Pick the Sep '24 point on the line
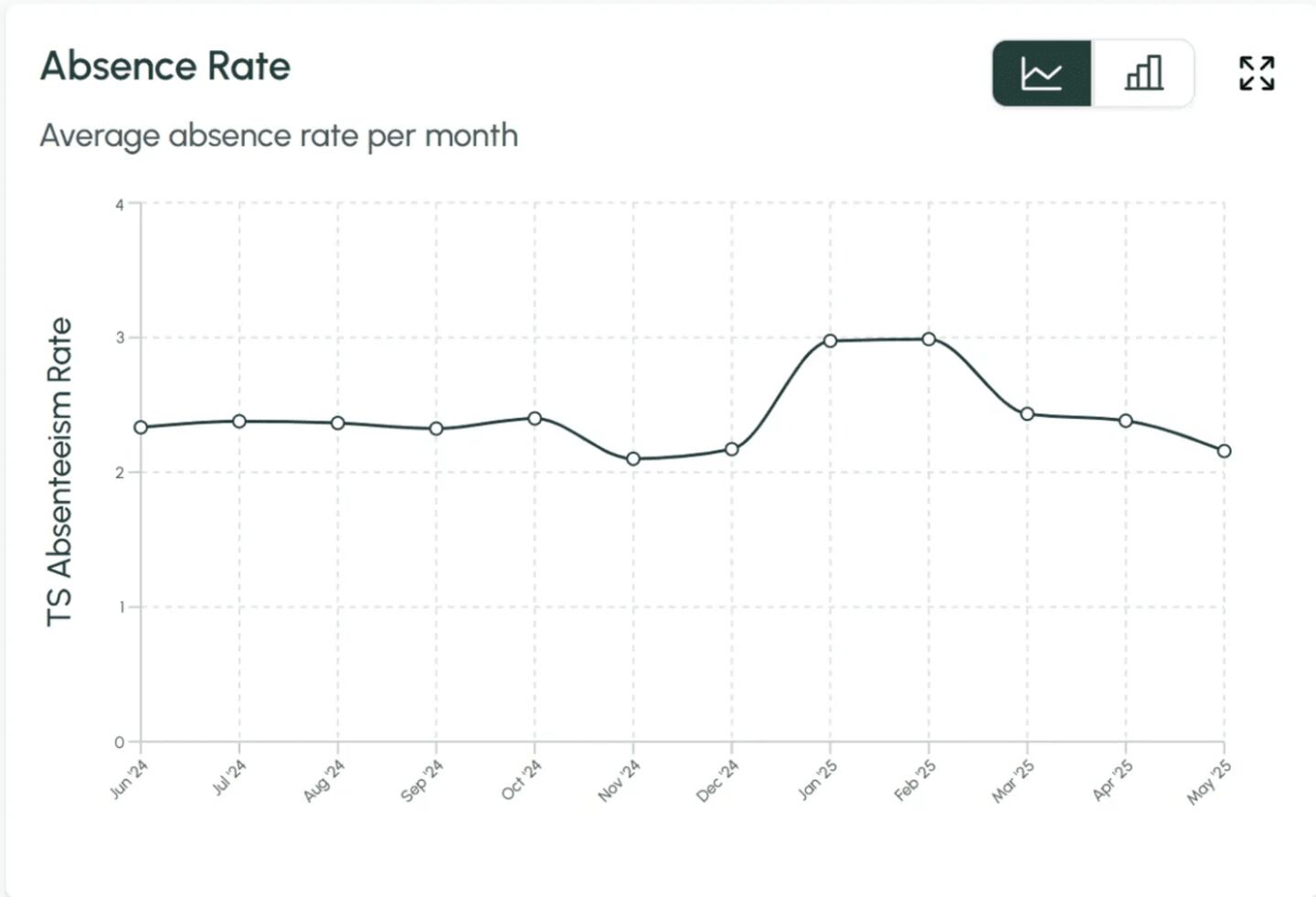Screen dimensions: 1316x897 tap(436, 428)
